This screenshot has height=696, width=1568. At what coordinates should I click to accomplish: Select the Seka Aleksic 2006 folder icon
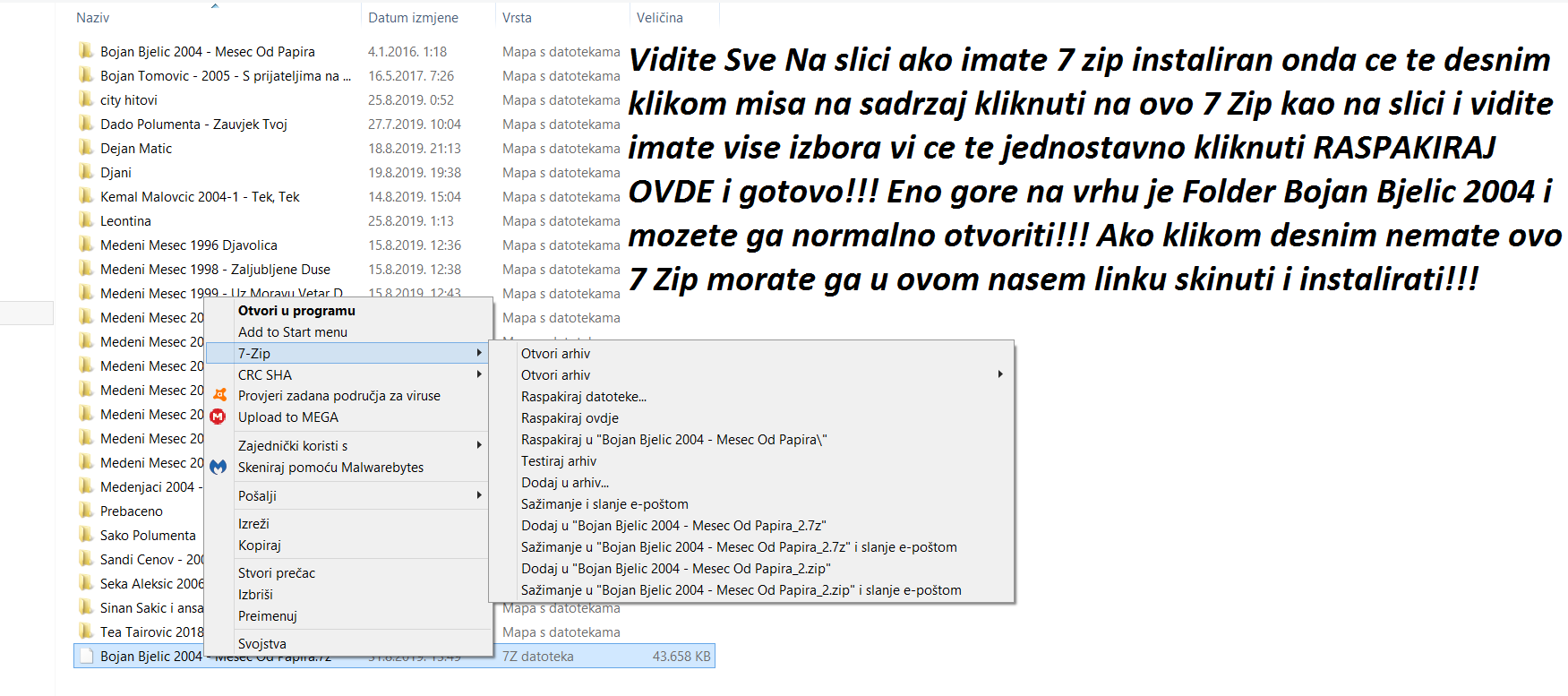click(x=86, y=583)
